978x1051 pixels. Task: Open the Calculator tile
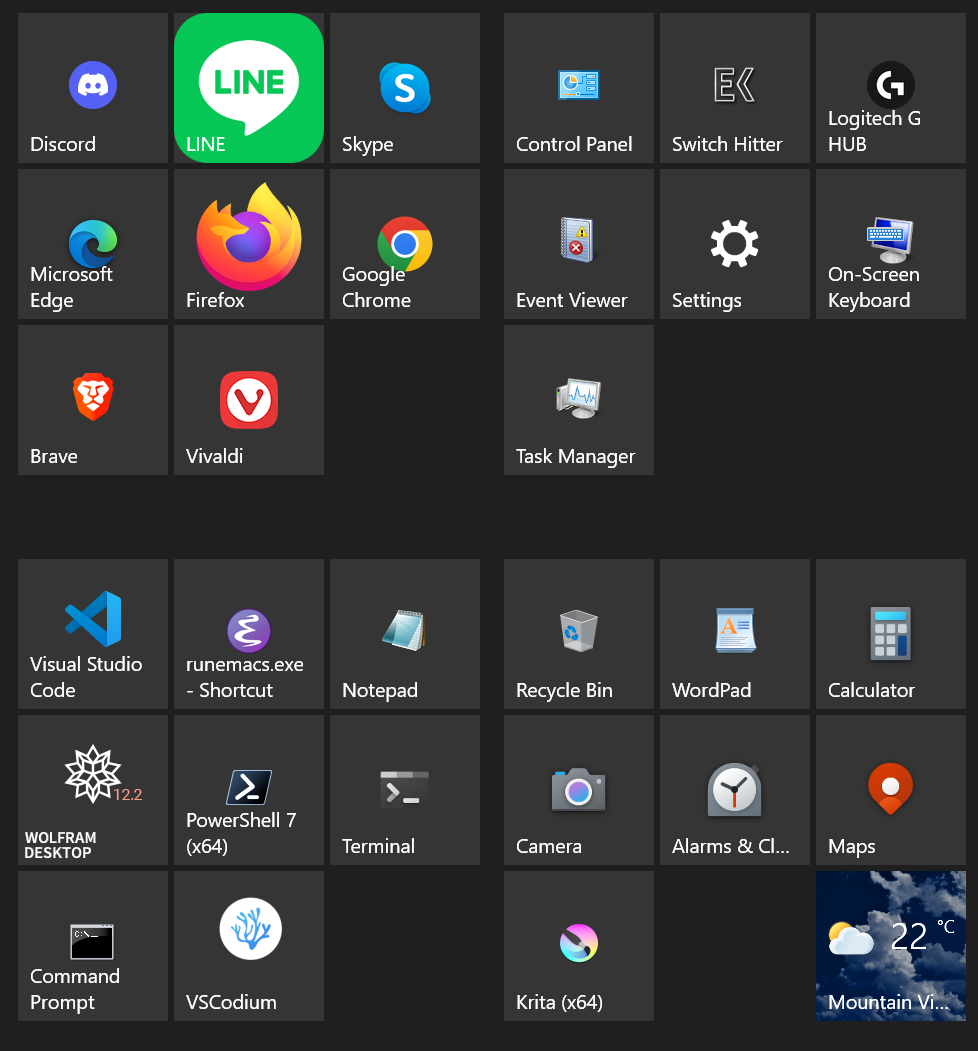(x=891, y=634)
